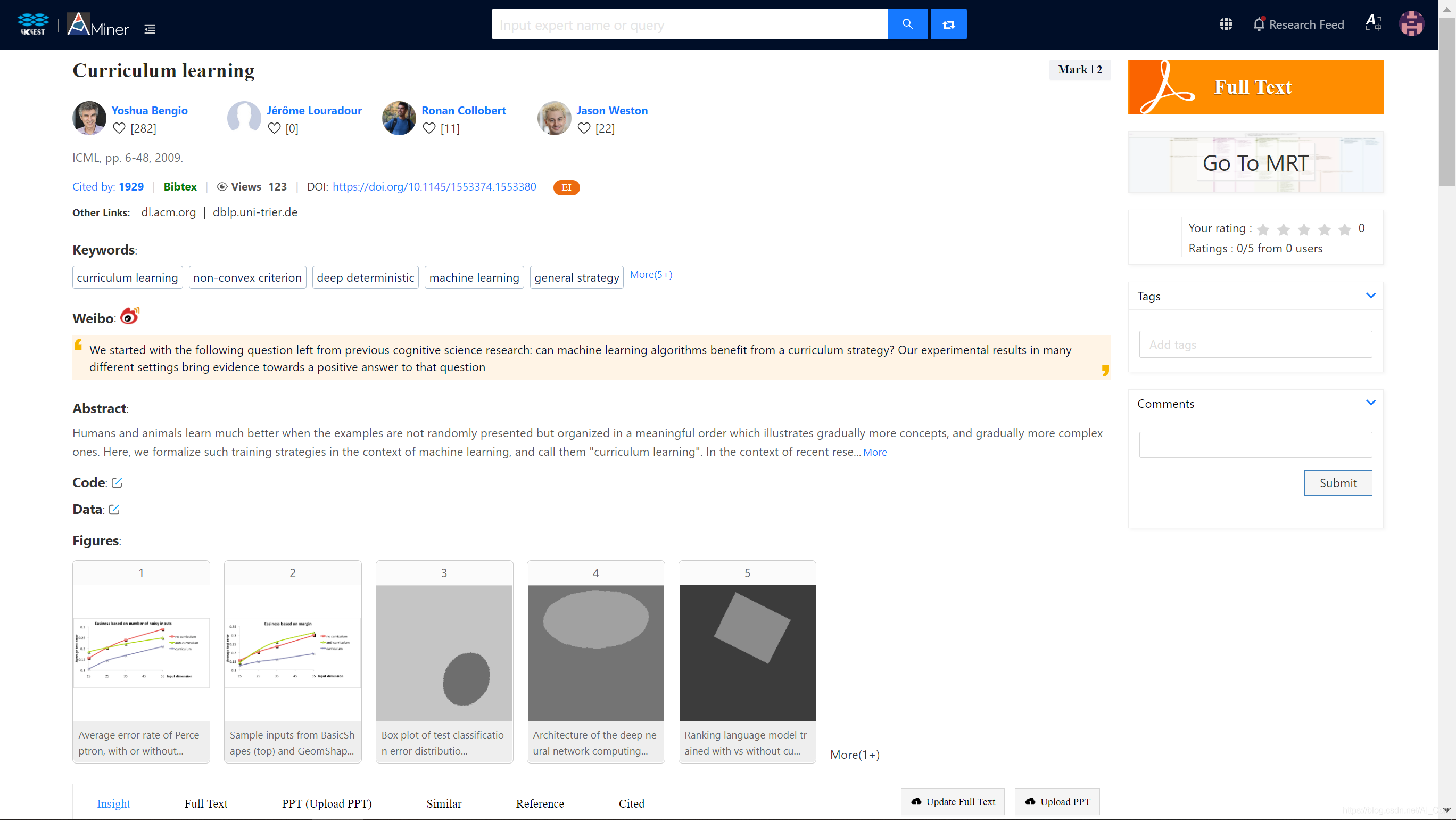
Task: Toggle heart for Ronan Collobert
Action: [x=429, y=128]
